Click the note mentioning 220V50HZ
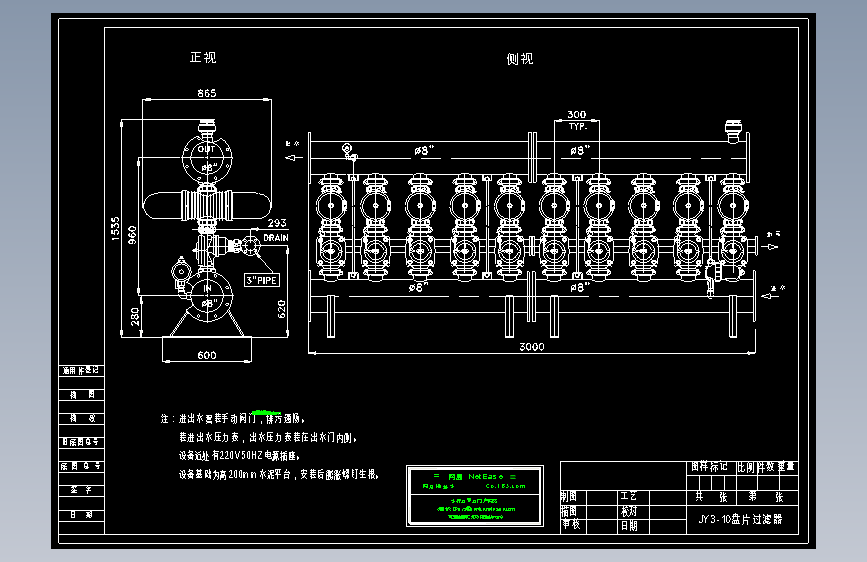 [x=239, y=456]
